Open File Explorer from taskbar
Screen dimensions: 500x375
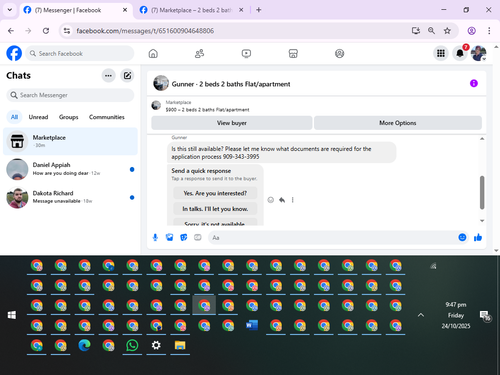(x=180, y=345)
